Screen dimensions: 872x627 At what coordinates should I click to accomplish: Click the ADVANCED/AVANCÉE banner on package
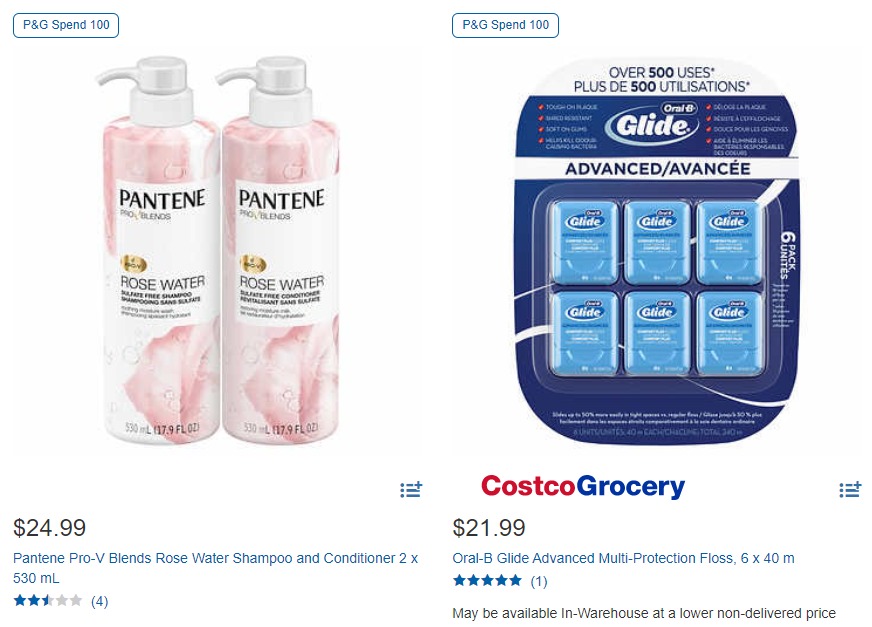click(657, 169)
